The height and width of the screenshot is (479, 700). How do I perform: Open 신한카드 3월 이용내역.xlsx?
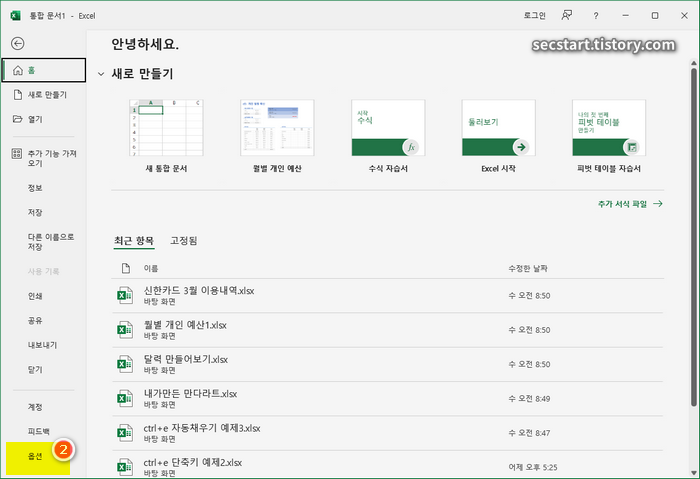(388, 296)
